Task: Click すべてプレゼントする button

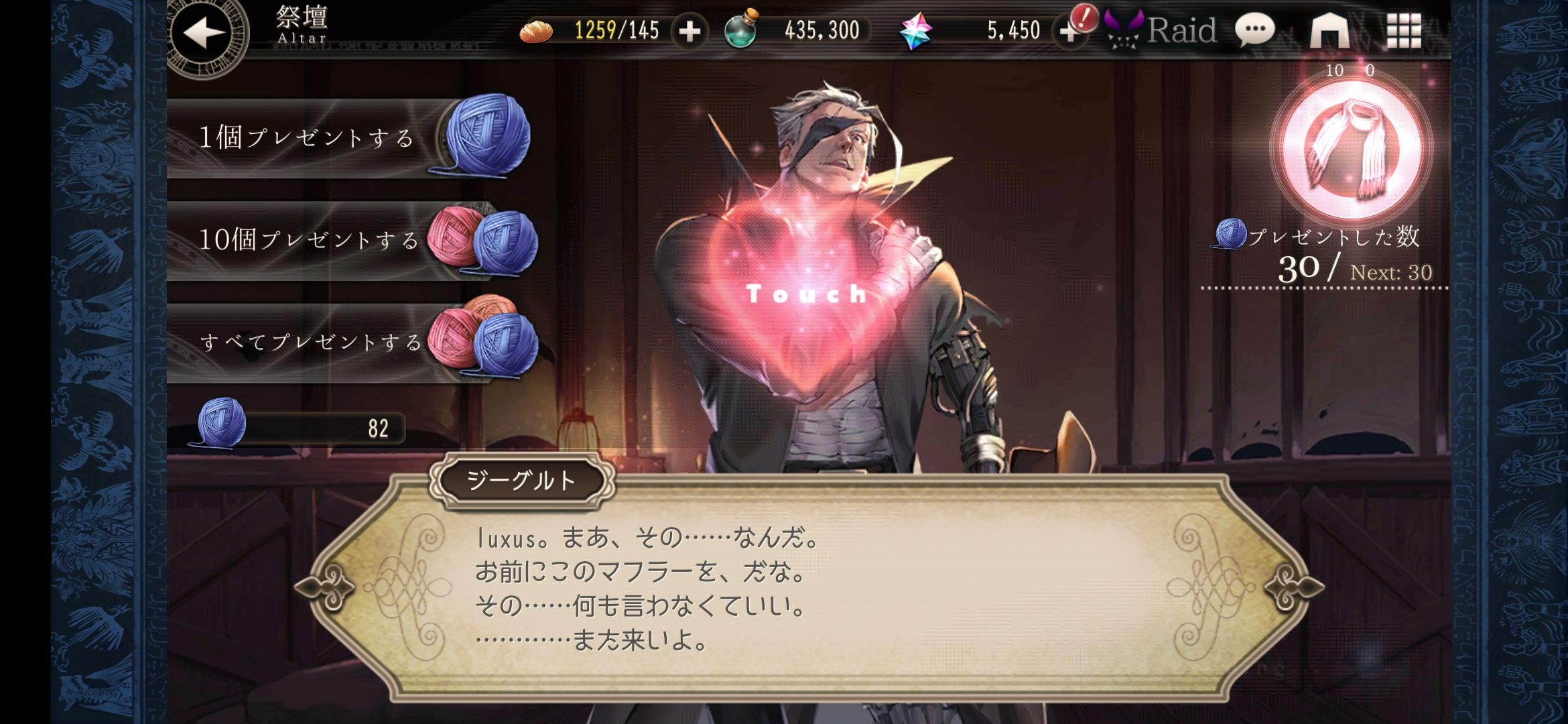Action: (352, 343)
